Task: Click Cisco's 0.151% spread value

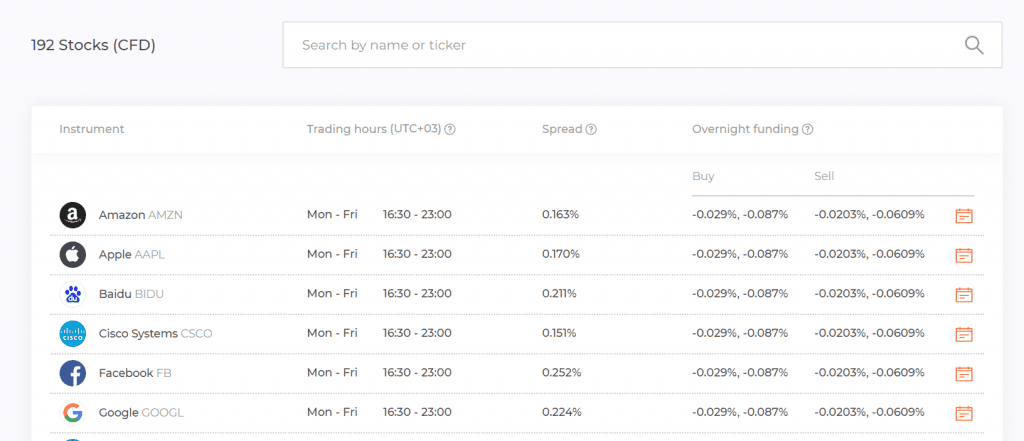Action: (x=559, y=334)
